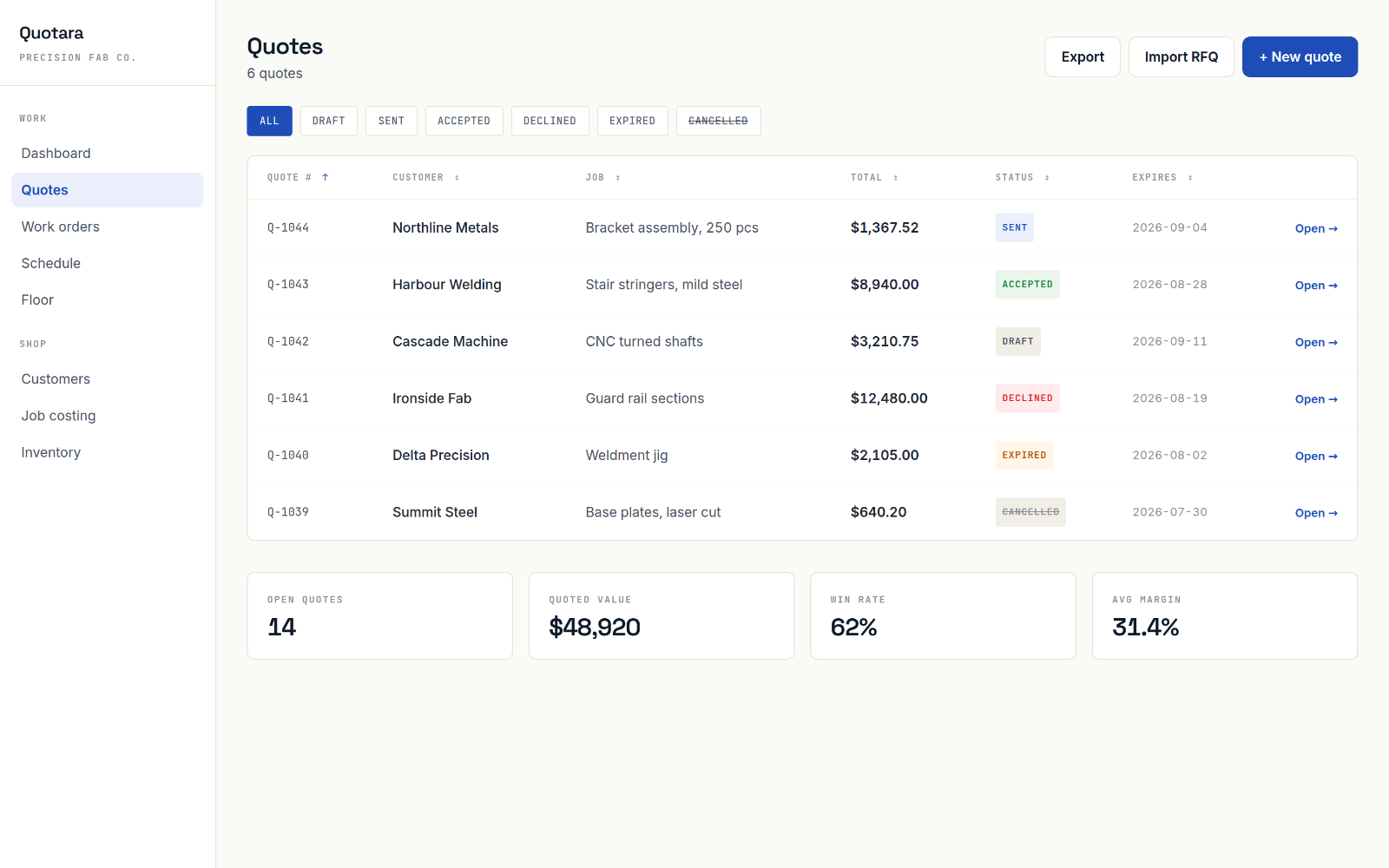Screen dimensions: 1389x868
Task: Open quote Q-1041 for Ironside Fab
Action: coord(1316,398)
